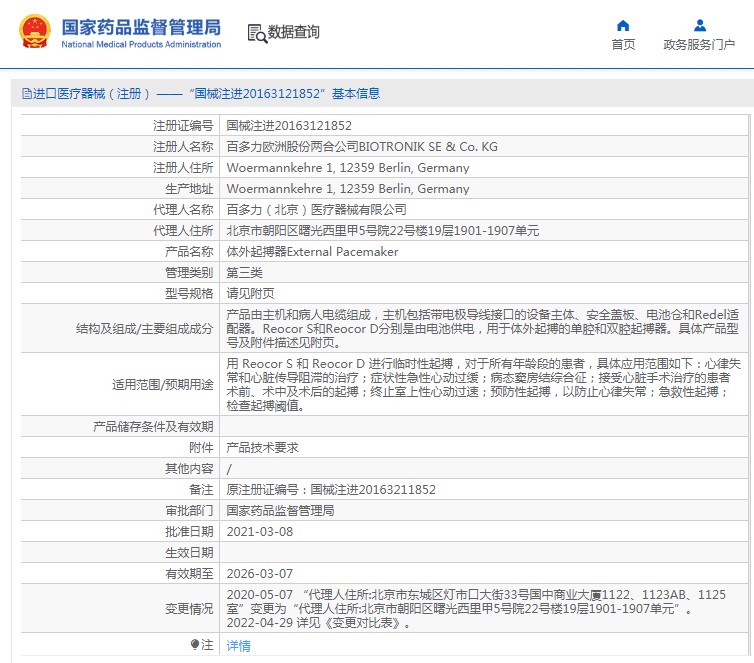Click the National Medical Products Administration emblem logo

coord(33,33)
